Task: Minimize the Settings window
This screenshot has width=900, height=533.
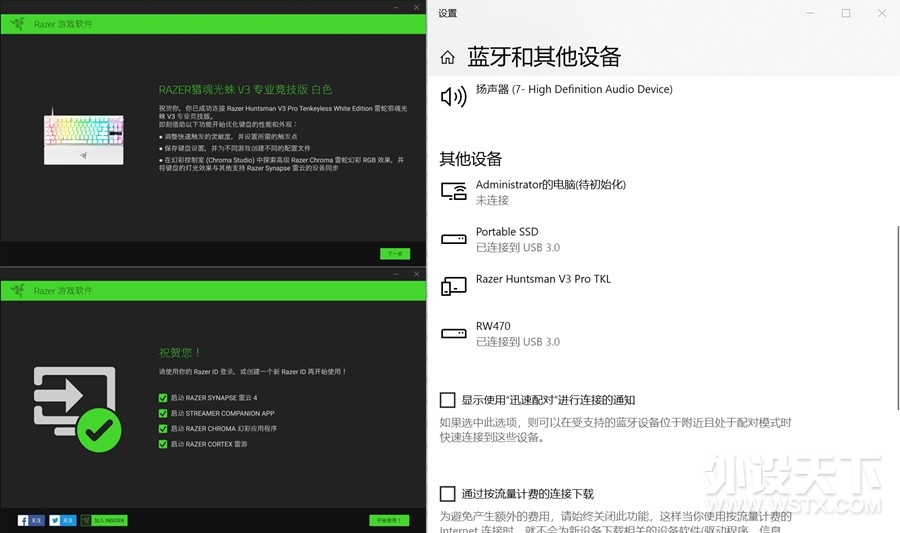Action: pyautogui.click(x=809, y=13)
